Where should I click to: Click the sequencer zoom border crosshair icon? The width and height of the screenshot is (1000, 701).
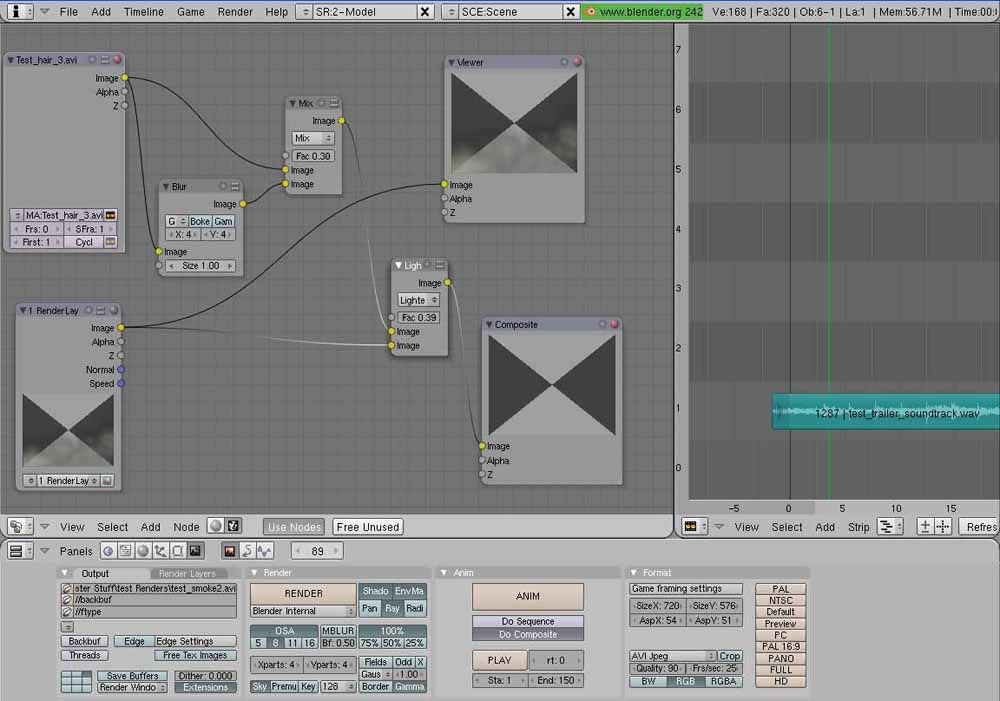tap(943, 526)
